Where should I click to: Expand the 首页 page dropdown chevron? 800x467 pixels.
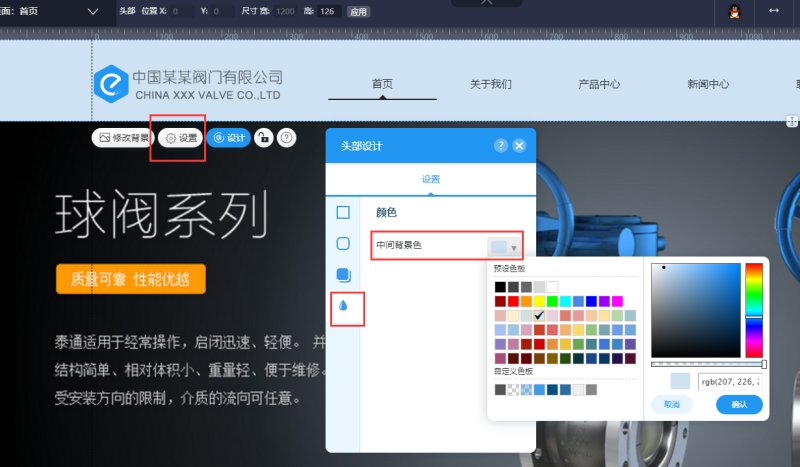pyautogui.click(x=92, y=11)
